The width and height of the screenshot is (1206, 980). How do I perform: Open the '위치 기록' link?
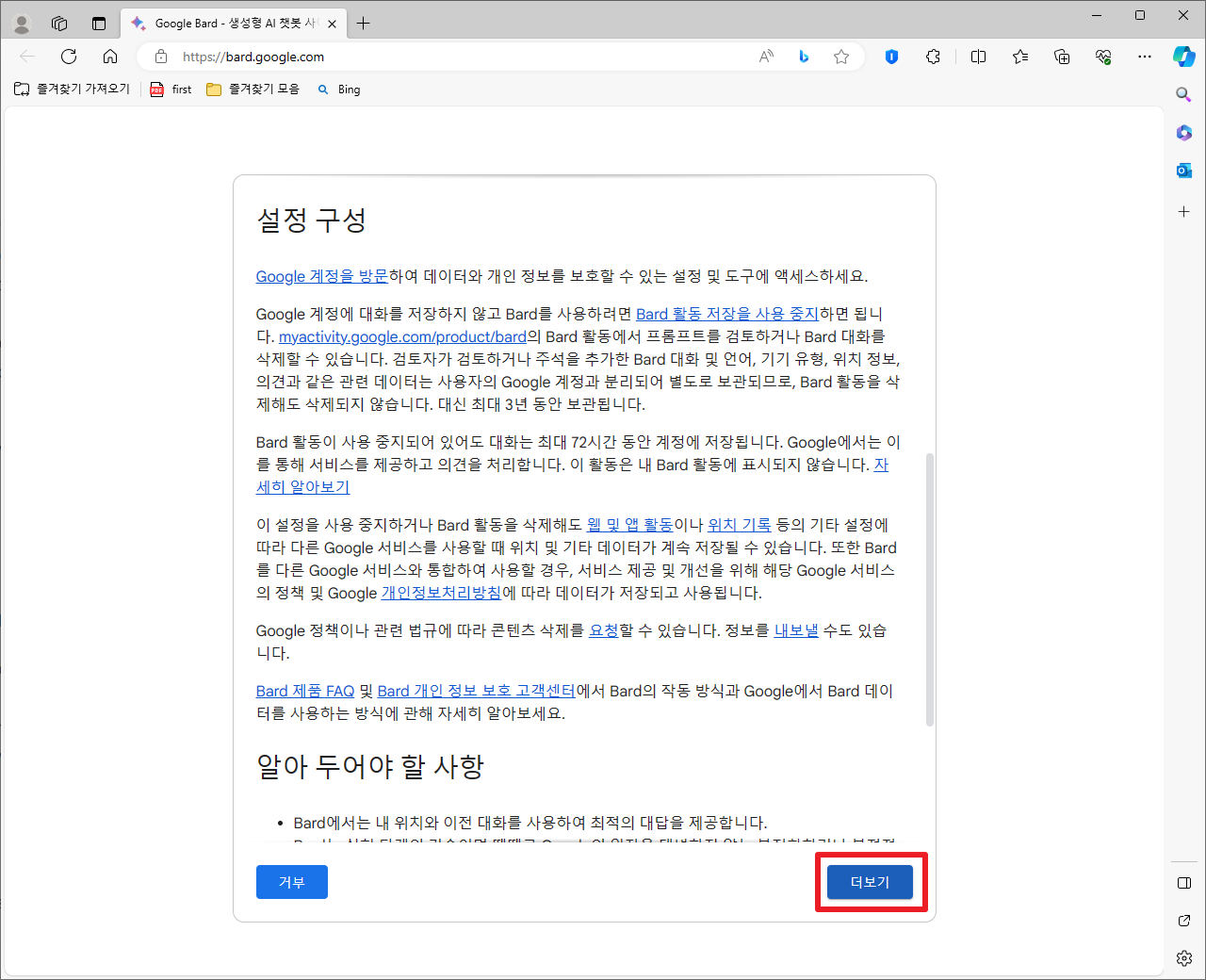click(x=740, y=525)
